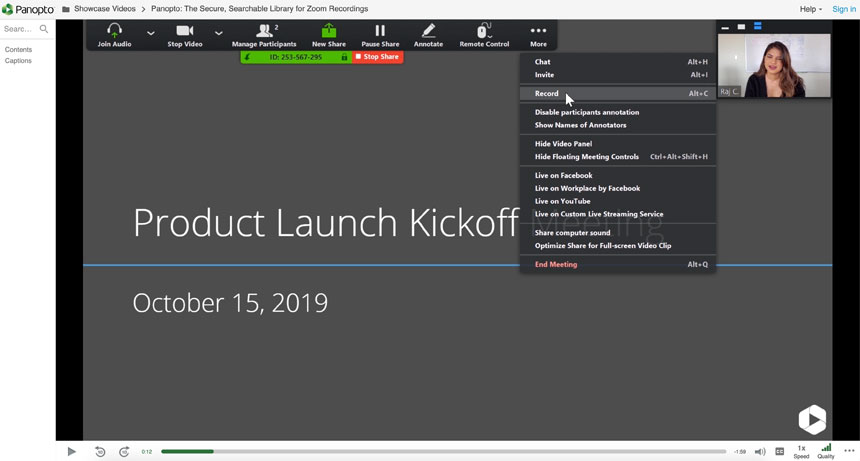
Task: Pause the screen share
Action: (380, 35)
